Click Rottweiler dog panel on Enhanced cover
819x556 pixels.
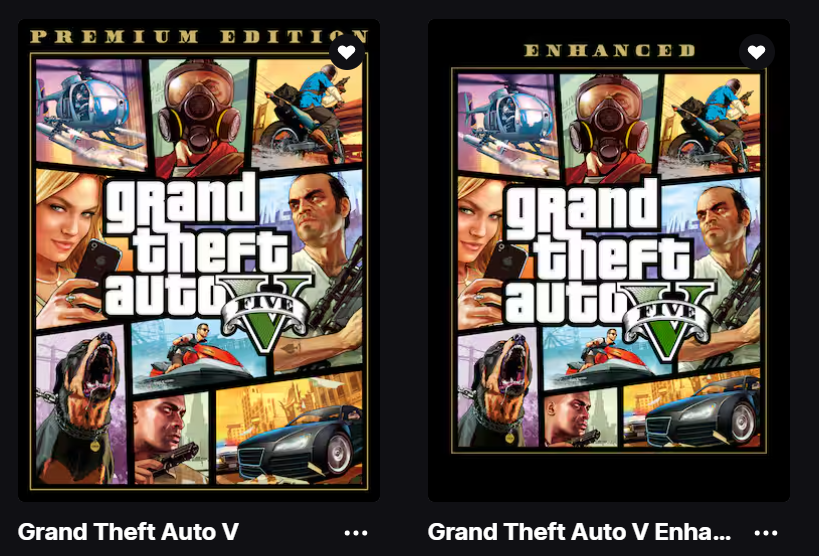coord(497,389)
